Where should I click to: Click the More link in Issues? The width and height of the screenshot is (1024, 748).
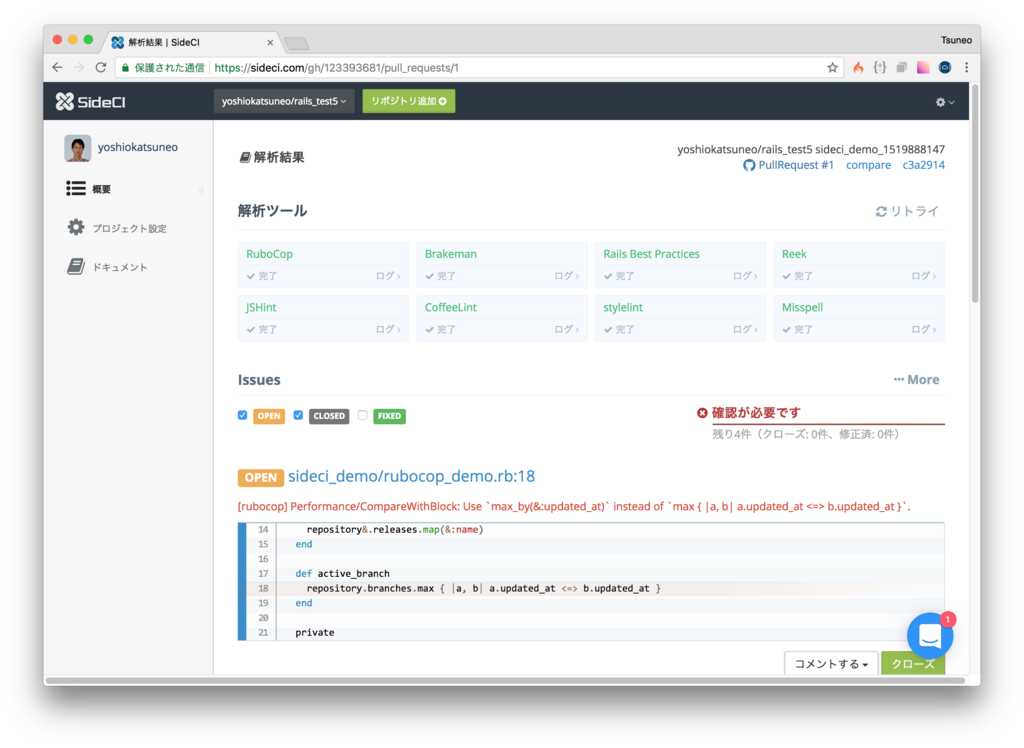pyautogui.click(x=916, y=380)
